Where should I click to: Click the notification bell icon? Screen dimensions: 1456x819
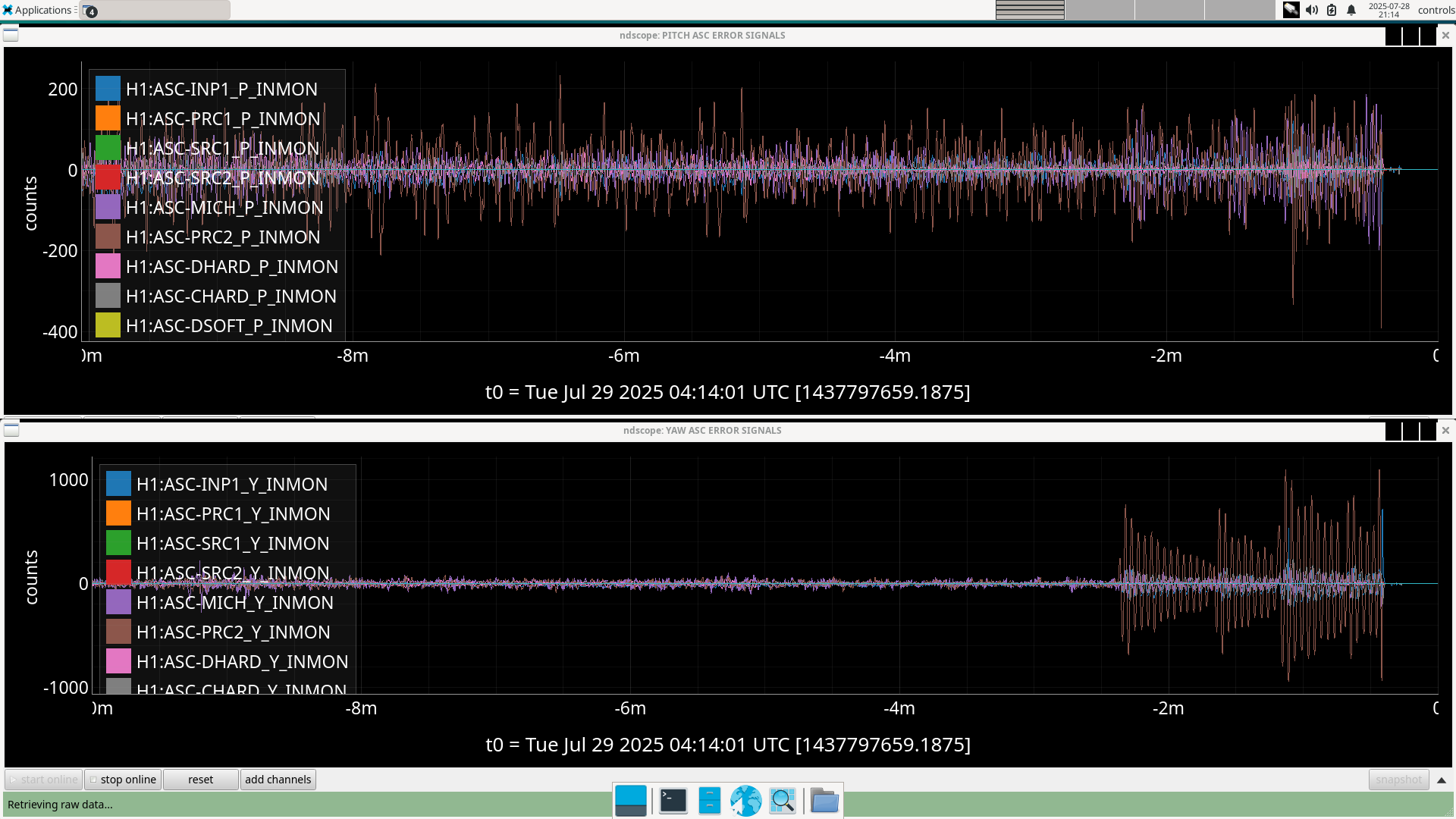(1351, 10)
